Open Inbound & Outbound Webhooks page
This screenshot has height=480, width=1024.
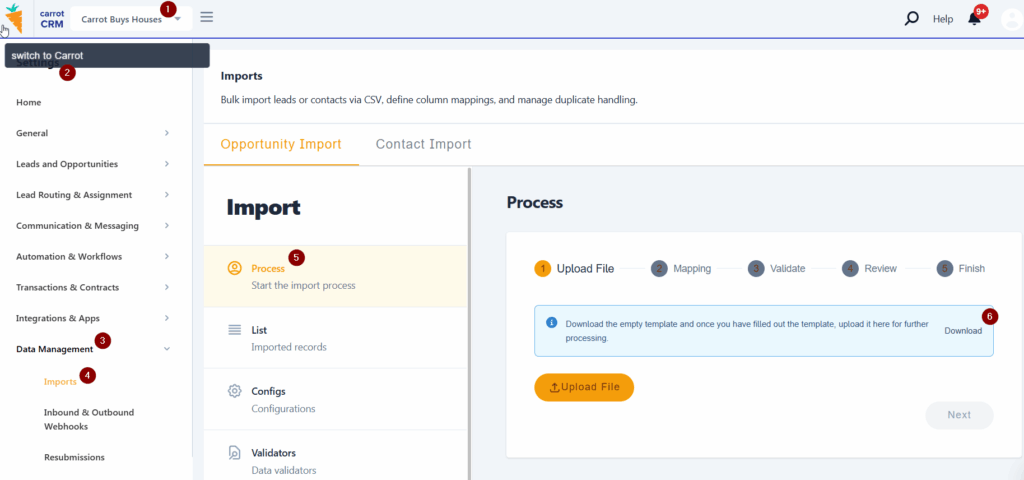(x=89, y=419)
